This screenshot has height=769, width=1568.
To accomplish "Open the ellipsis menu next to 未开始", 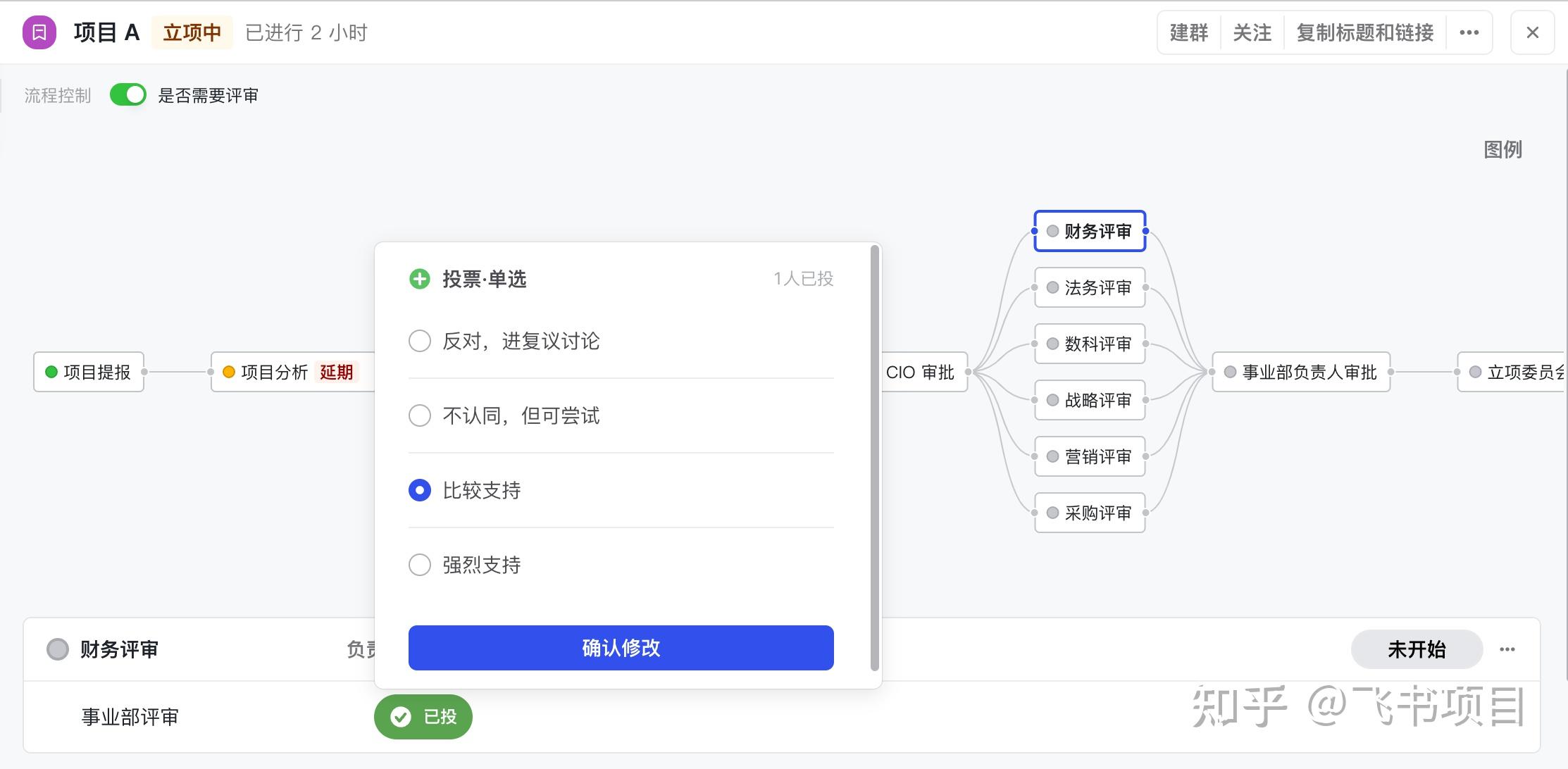I will click(x=1507, y=649).
